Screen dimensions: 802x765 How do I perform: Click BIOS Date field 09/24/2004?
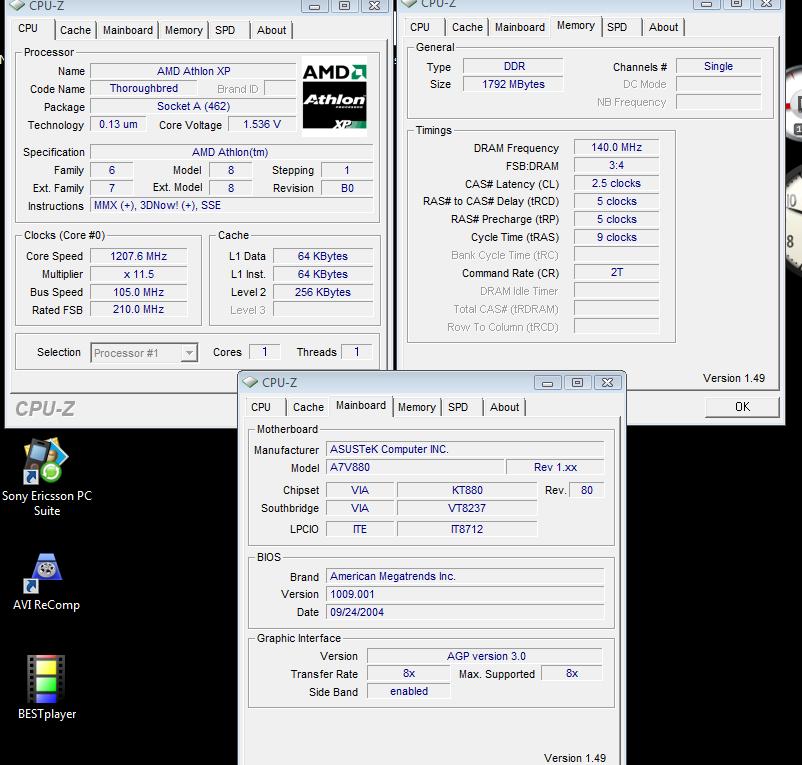pyautogui.click(x=465, y=612)
